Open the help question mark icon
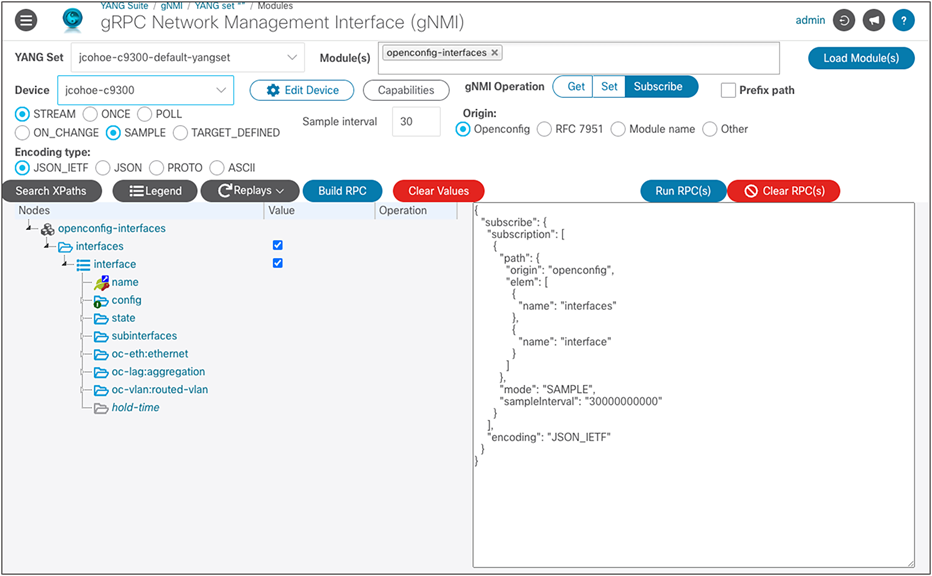932x576 pixels. 903,20
